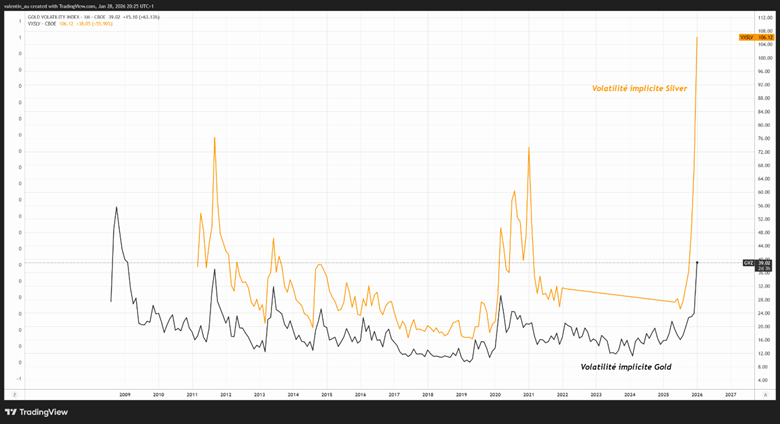This screenshot has height=424, width=780.
Task: Click the orange VXSLV price tag on the axis
Action: pyautogui.click(x=757, y=37)
